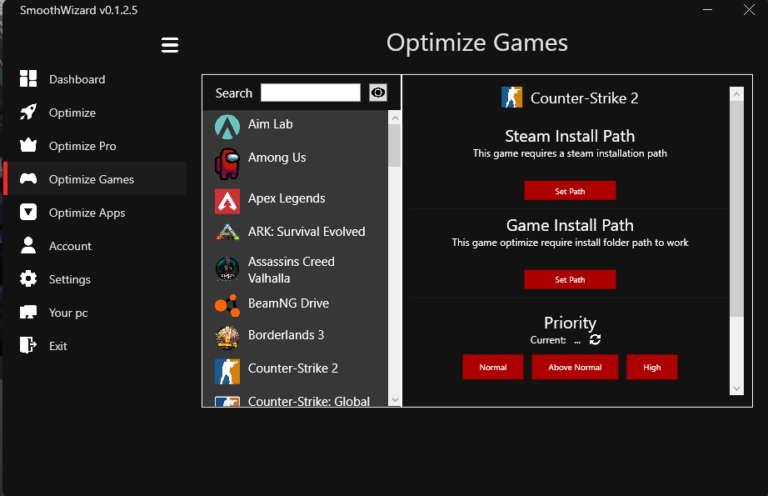768x496 pixels.
Task: Minimize the SmoothWizard window
Action: [707, 9]
